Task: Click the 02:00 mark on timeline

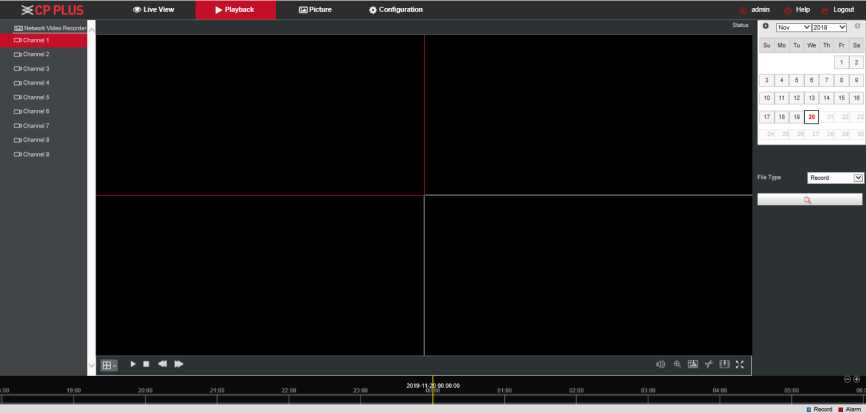Action: click(576, 391)
